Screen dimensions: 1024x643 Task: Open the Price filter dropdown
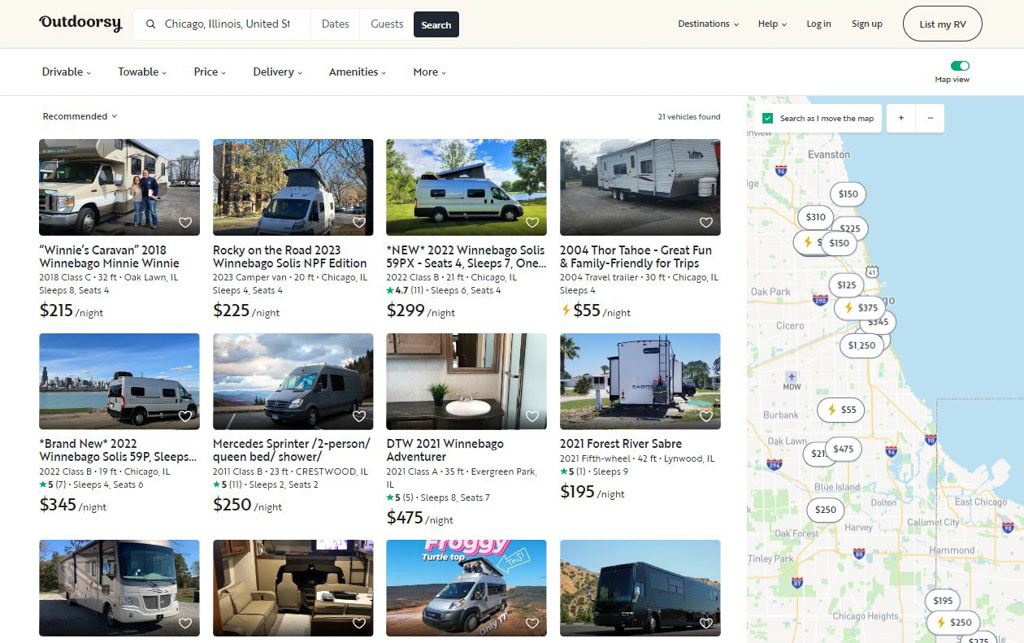click(208, 72)
